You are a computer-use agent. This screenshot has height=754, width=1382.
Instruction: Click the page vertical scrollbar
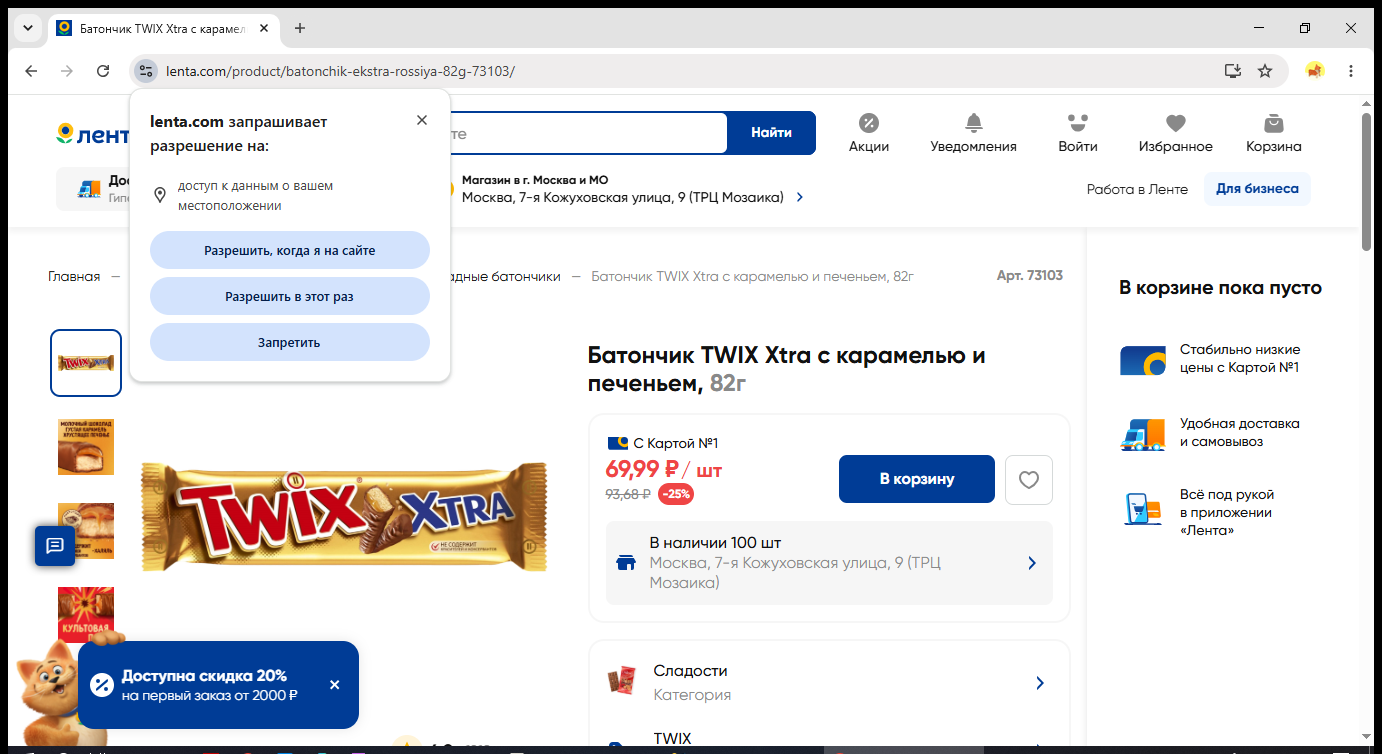(x=1367, y=180)
